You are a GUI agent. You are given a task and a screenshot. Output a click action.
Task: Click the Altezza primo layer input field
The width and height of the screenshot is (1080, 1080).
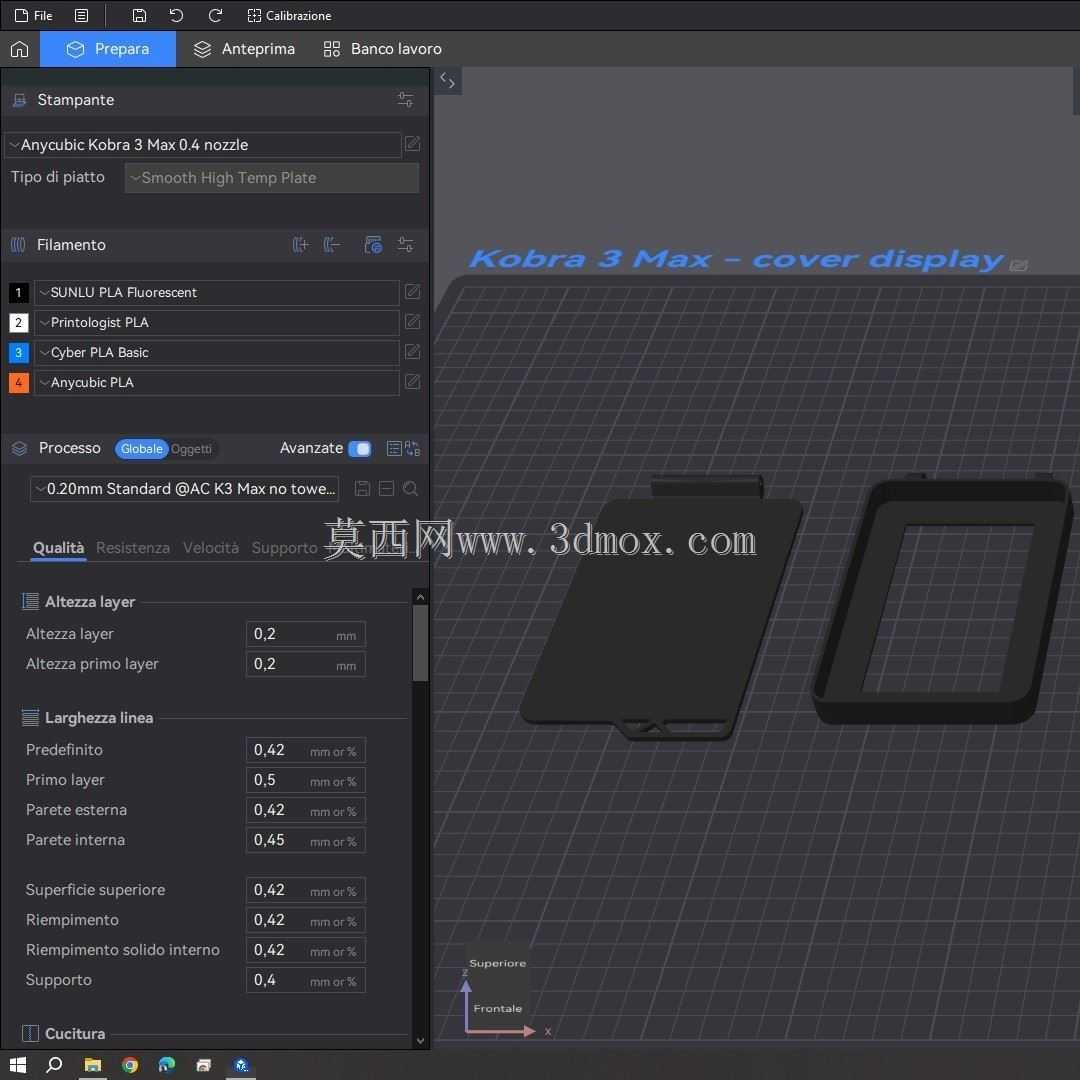pos(306,664)
